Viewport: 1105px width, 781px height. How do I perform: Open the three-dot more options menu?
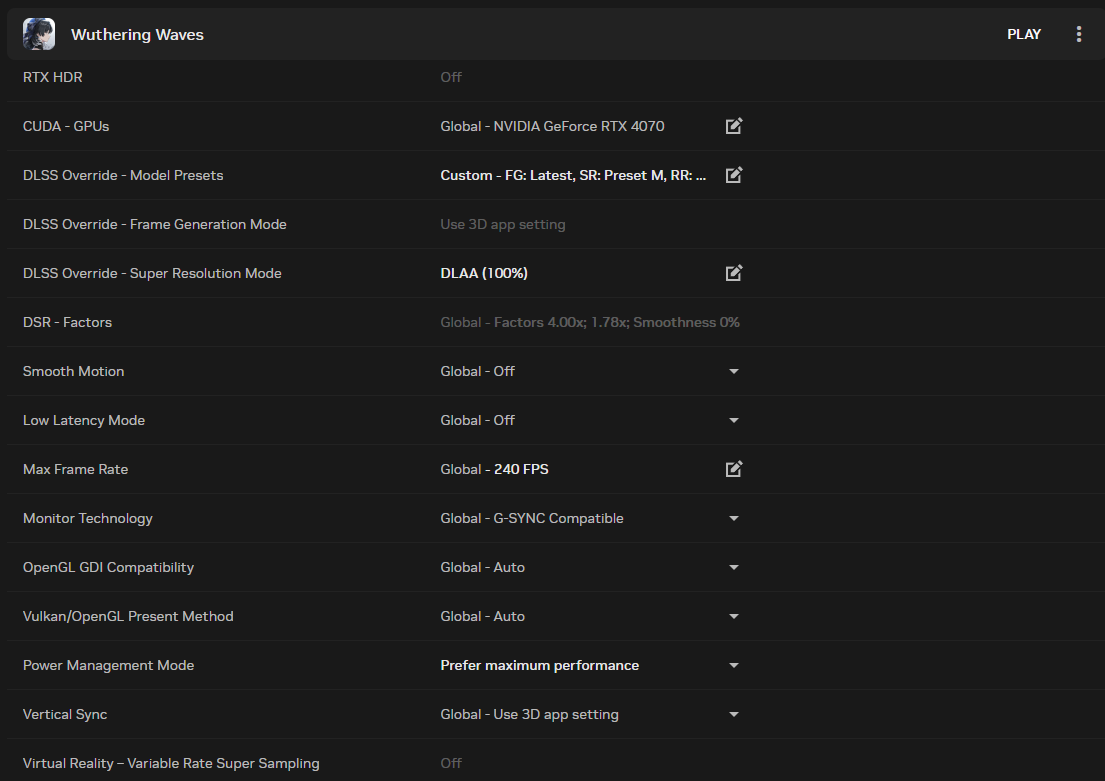1078,34
